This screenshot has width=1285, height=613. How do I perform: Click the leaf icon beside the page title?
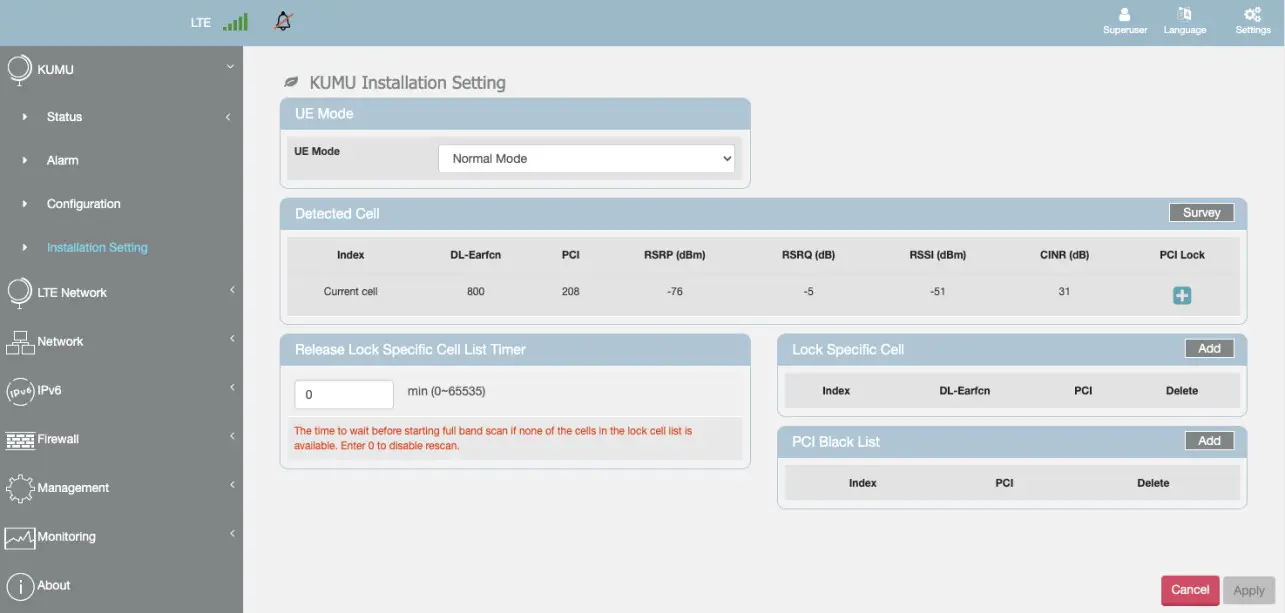point(291,82)
